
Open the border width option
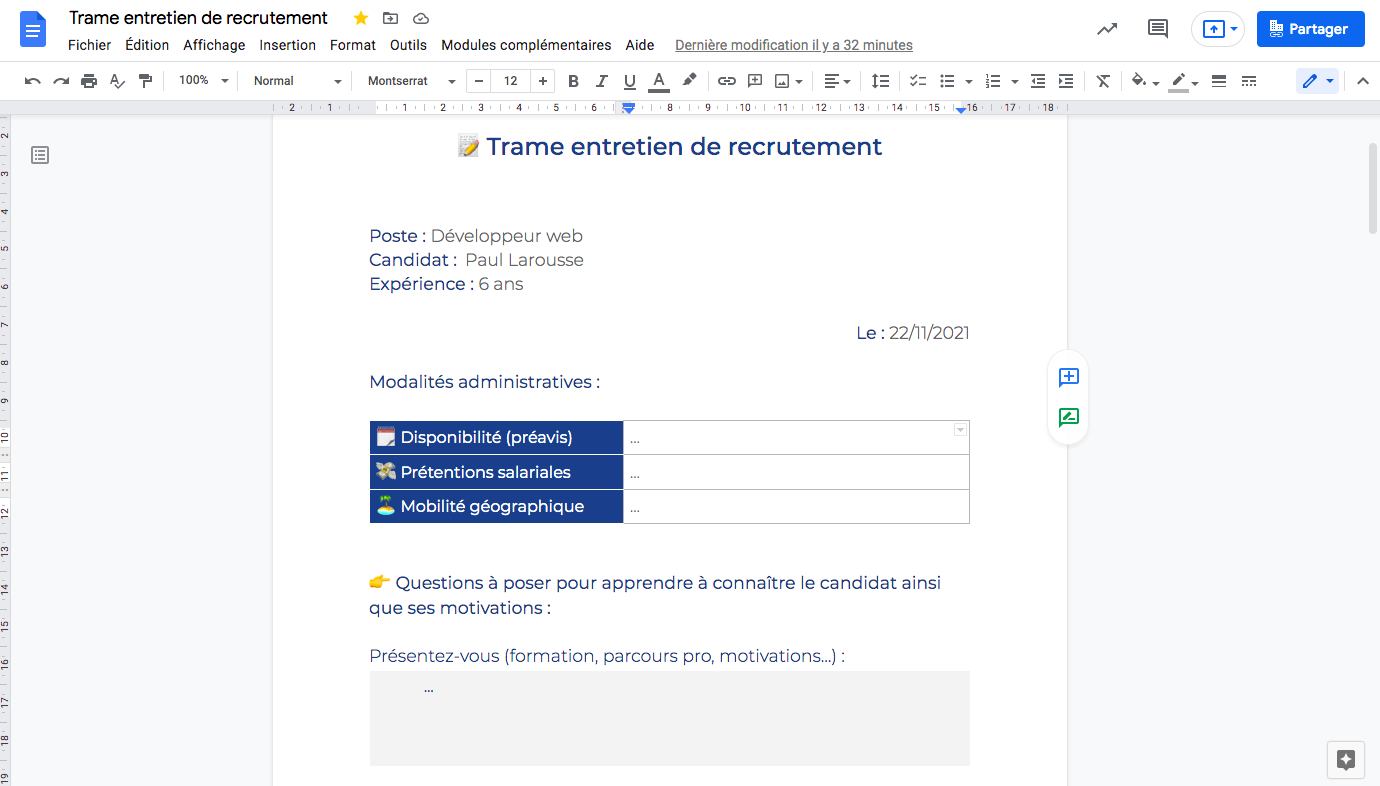point(1219,81)
